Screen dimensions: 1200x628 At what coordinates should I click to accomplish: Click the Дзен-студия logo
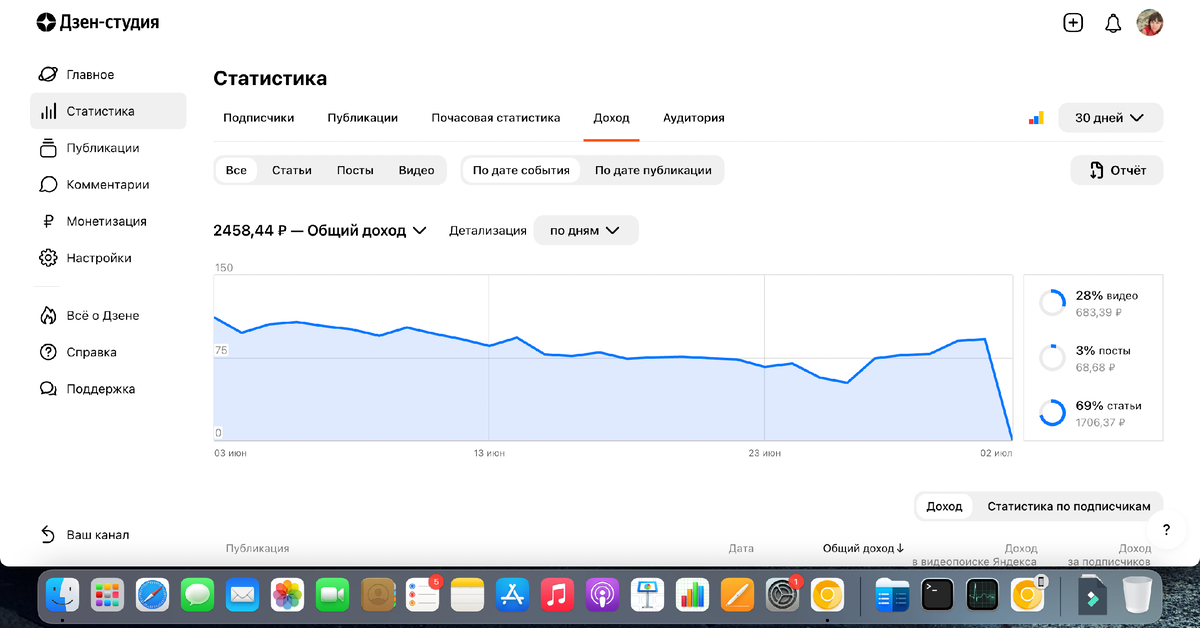[x=97, y=22]
